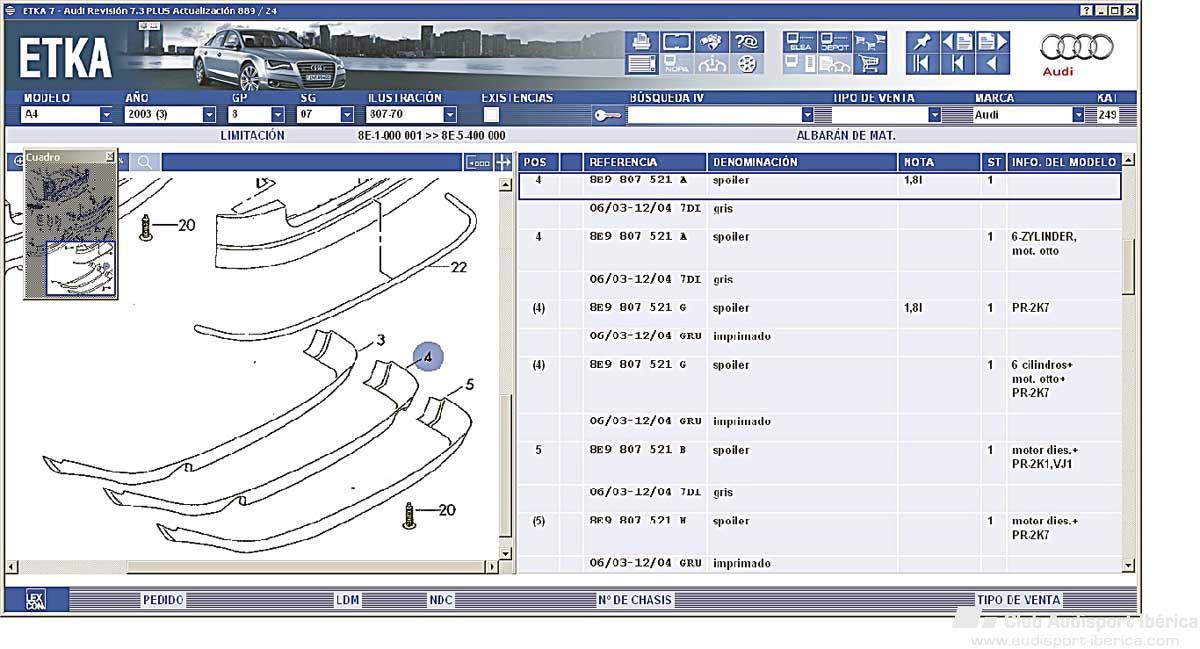Click the plain left triangle back icon
Screen dimensions: 1200x649
992,65
